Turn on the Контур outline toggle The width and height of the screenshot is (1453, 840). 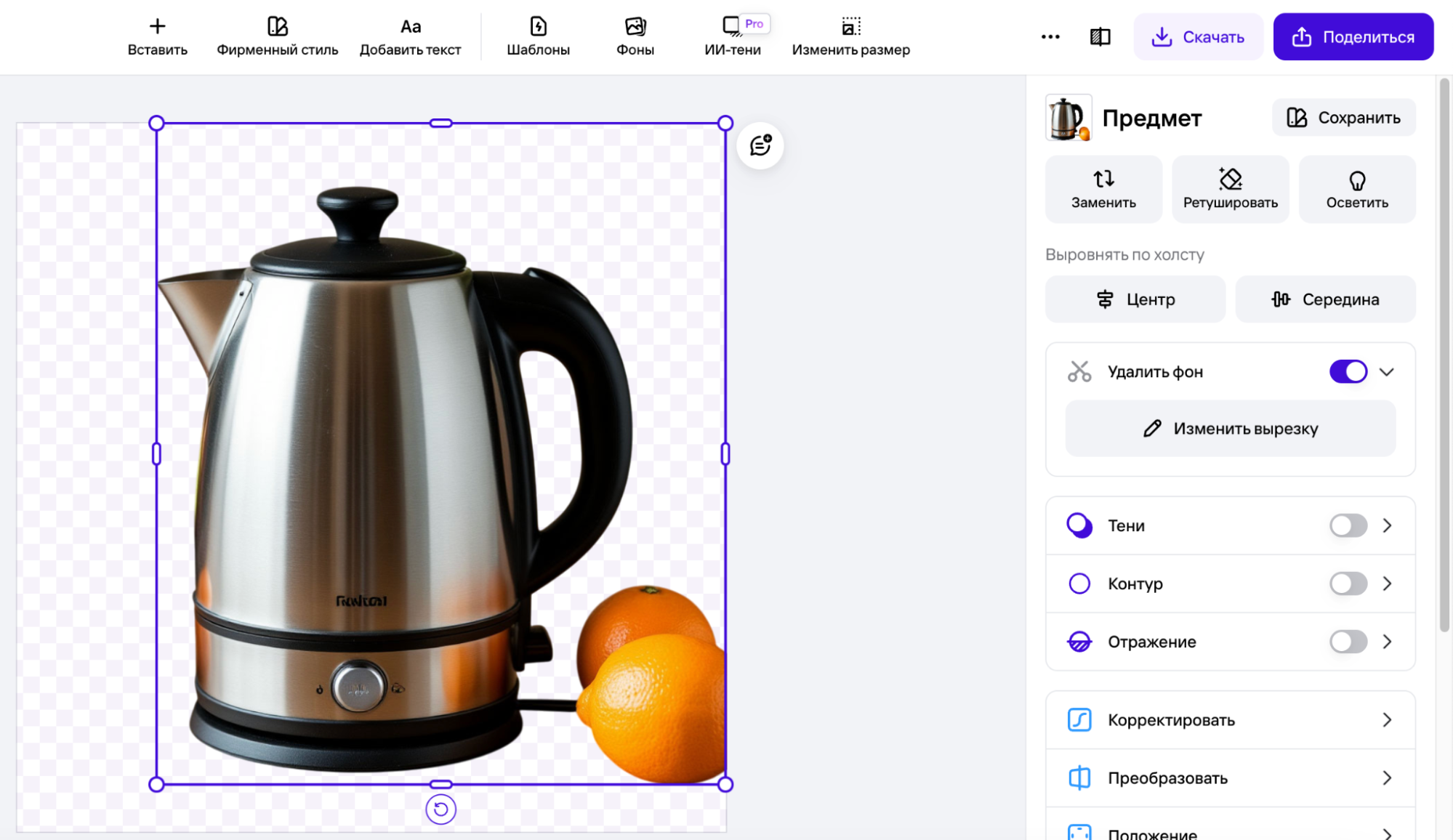pyautogui.click(x=1348, y=583)
